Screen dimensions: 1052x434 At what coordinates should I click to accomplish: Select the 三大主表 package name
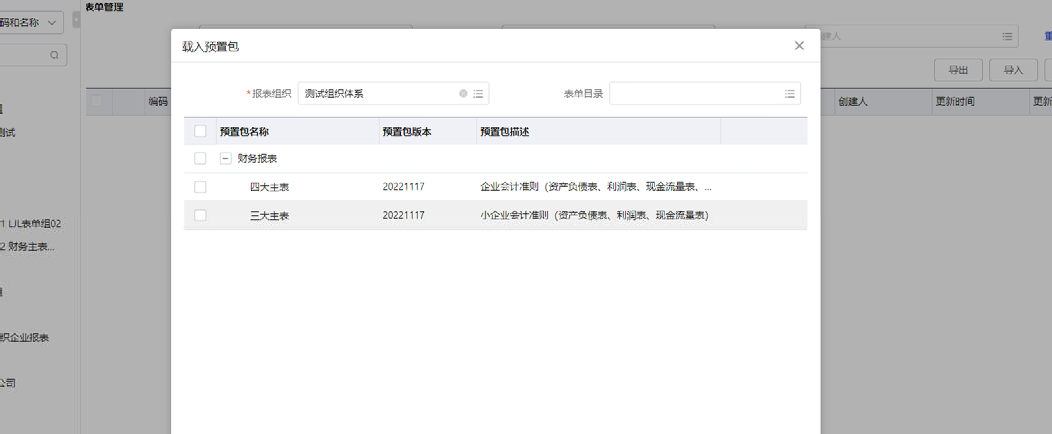pyautogui.click(x=270, y=215)
